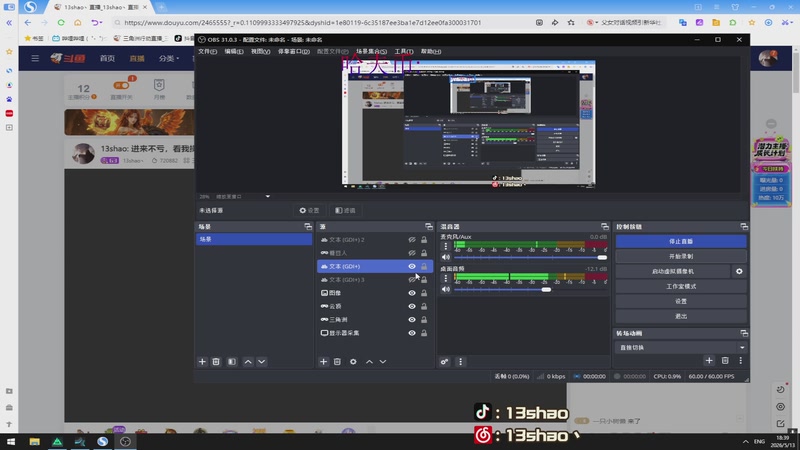Open advanced audio properties gear in mixer
This screenshot has height=450, width=800.
444,362
